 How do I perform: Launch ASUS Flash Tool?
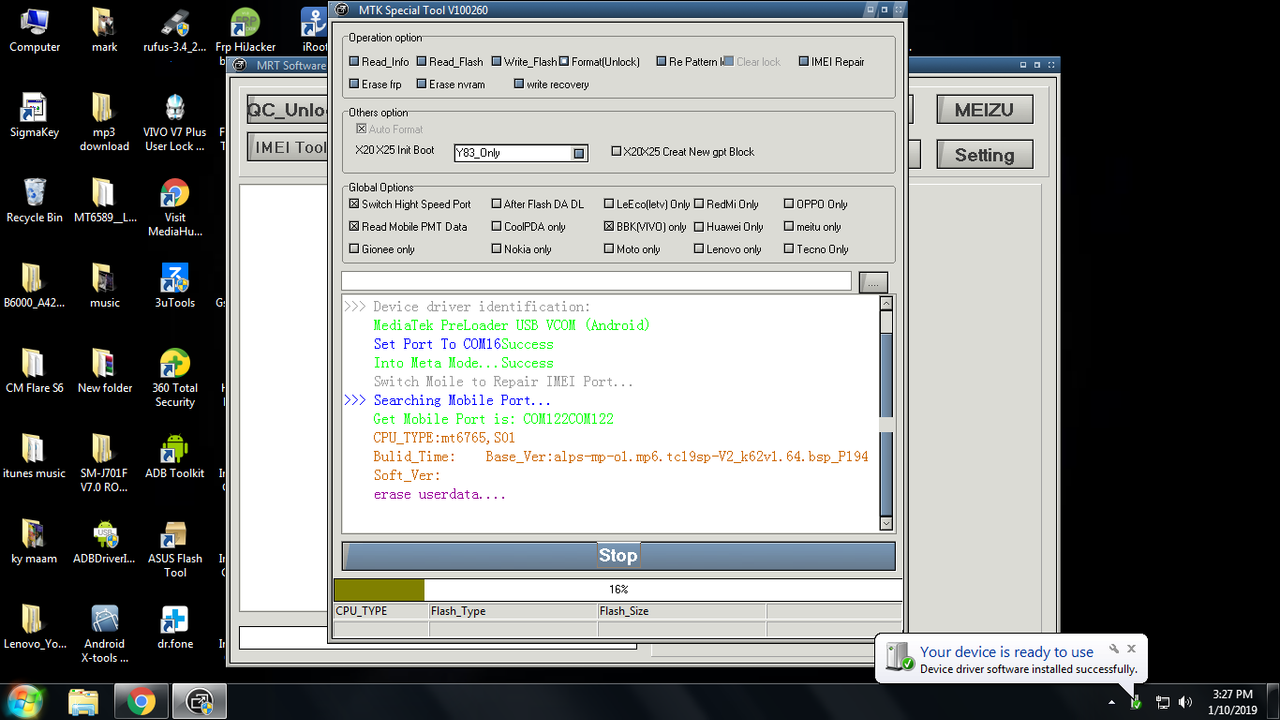pyautogui.click(x=175, y=549)
